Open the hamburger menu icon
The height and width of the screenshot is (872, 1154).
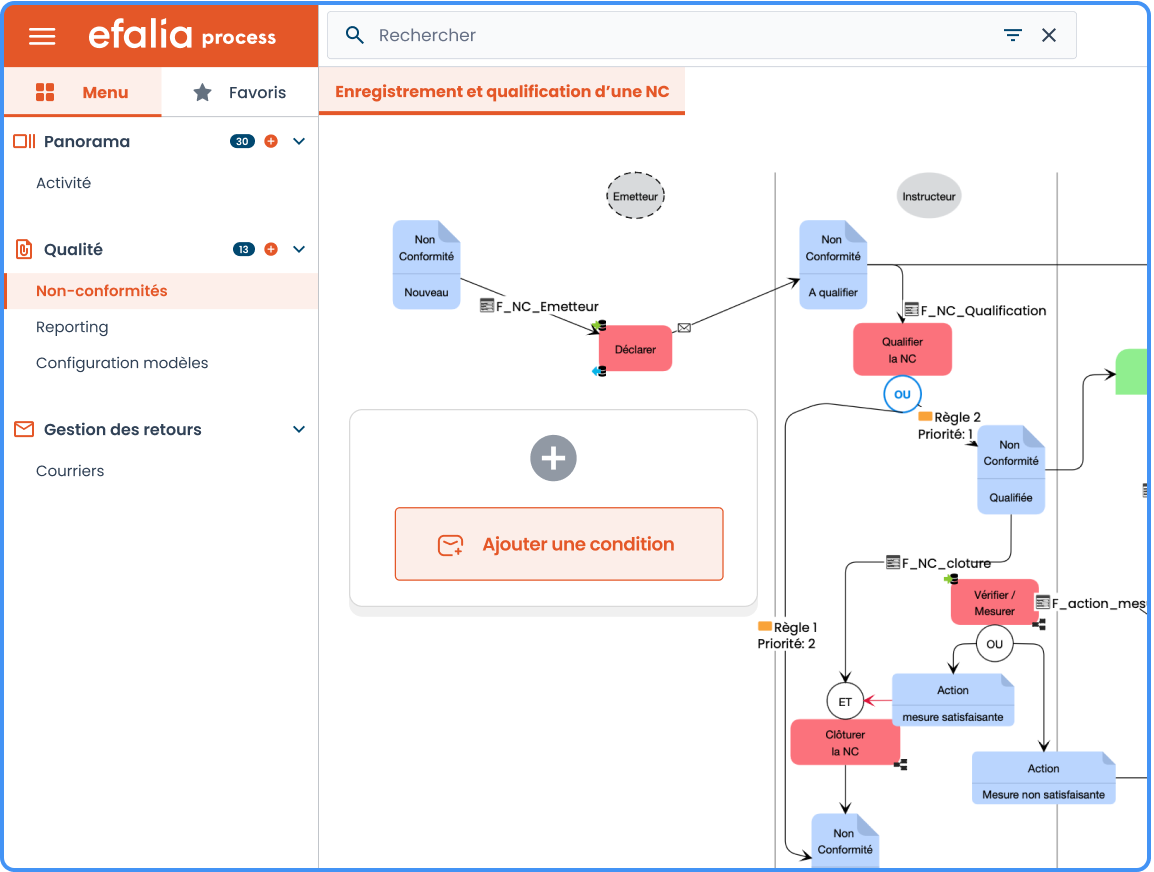click(42, 36)
